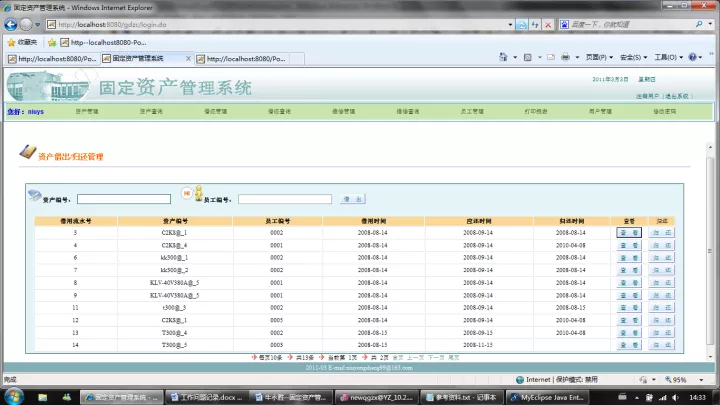
Task: Expand the address bar history dropdown arrow
Action: click(x=510, y=25)
